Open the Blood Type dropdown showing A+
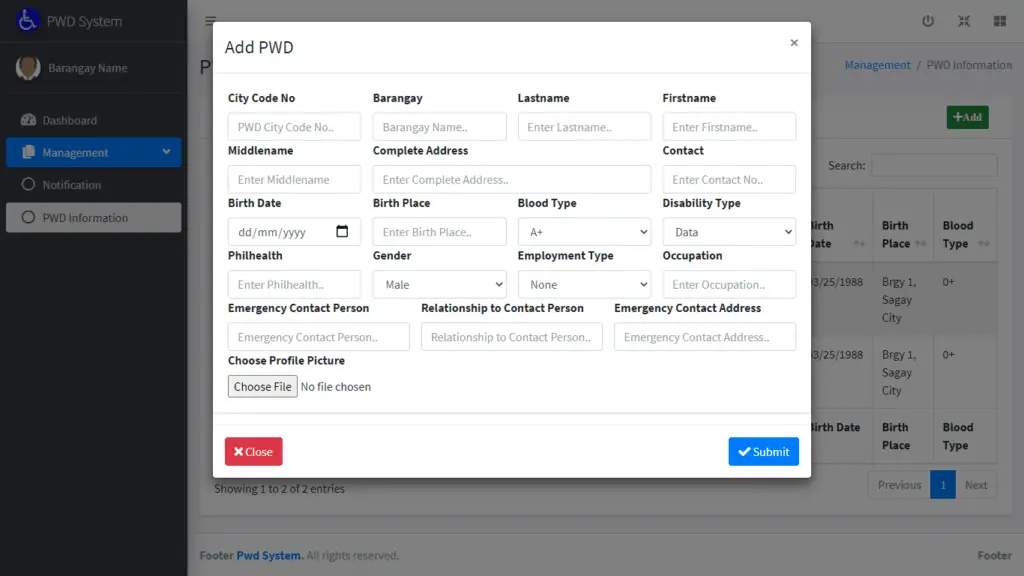Screen dimensions: 1024x576 pos(584,231)
